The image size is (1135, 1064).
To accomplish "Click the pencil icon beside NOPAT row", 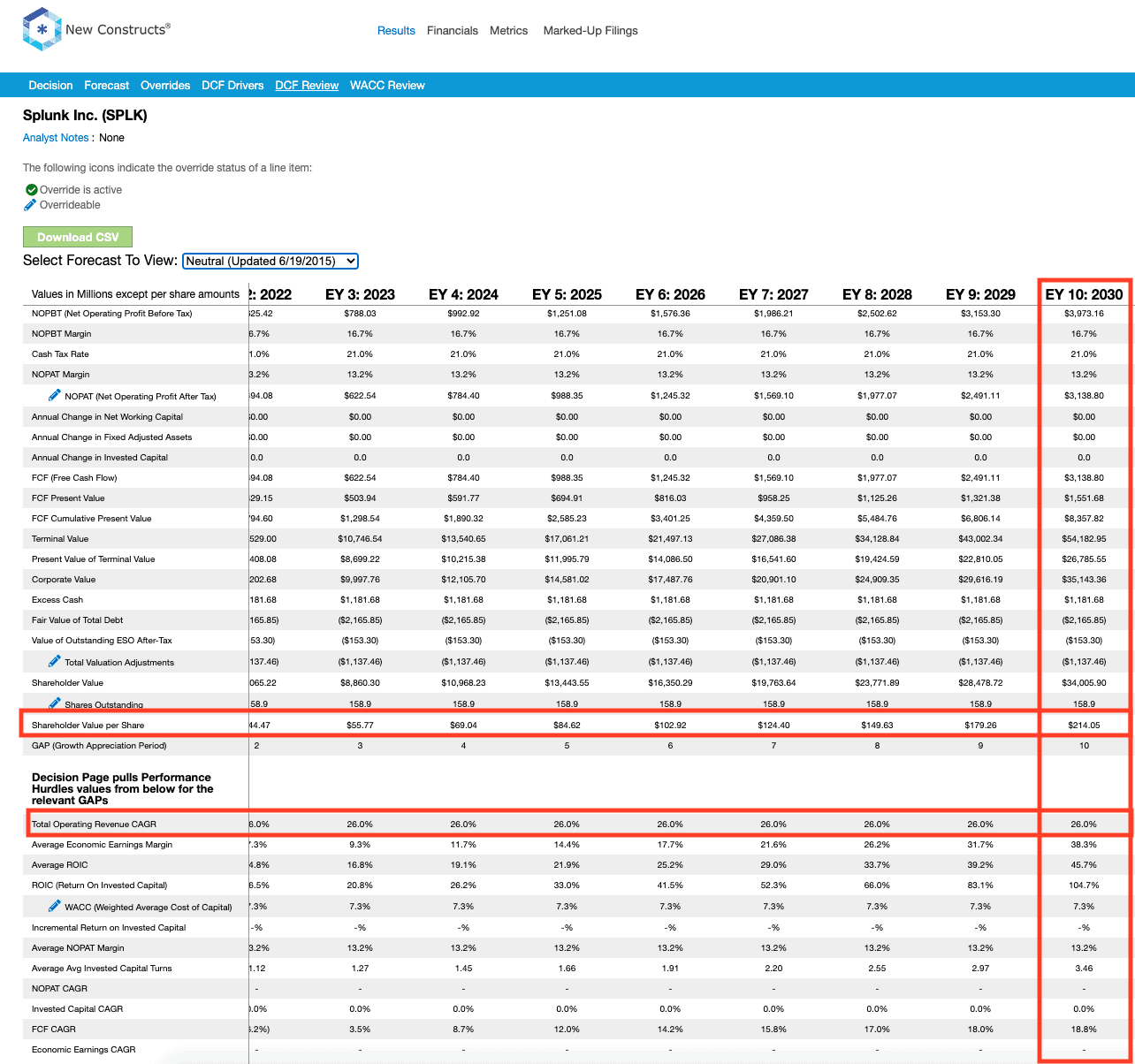I will tap(55, 395).
